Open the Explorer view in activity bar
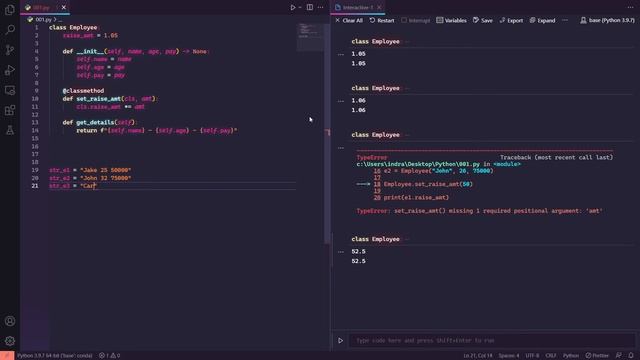640x360 pixels. [x=10, y=9]
